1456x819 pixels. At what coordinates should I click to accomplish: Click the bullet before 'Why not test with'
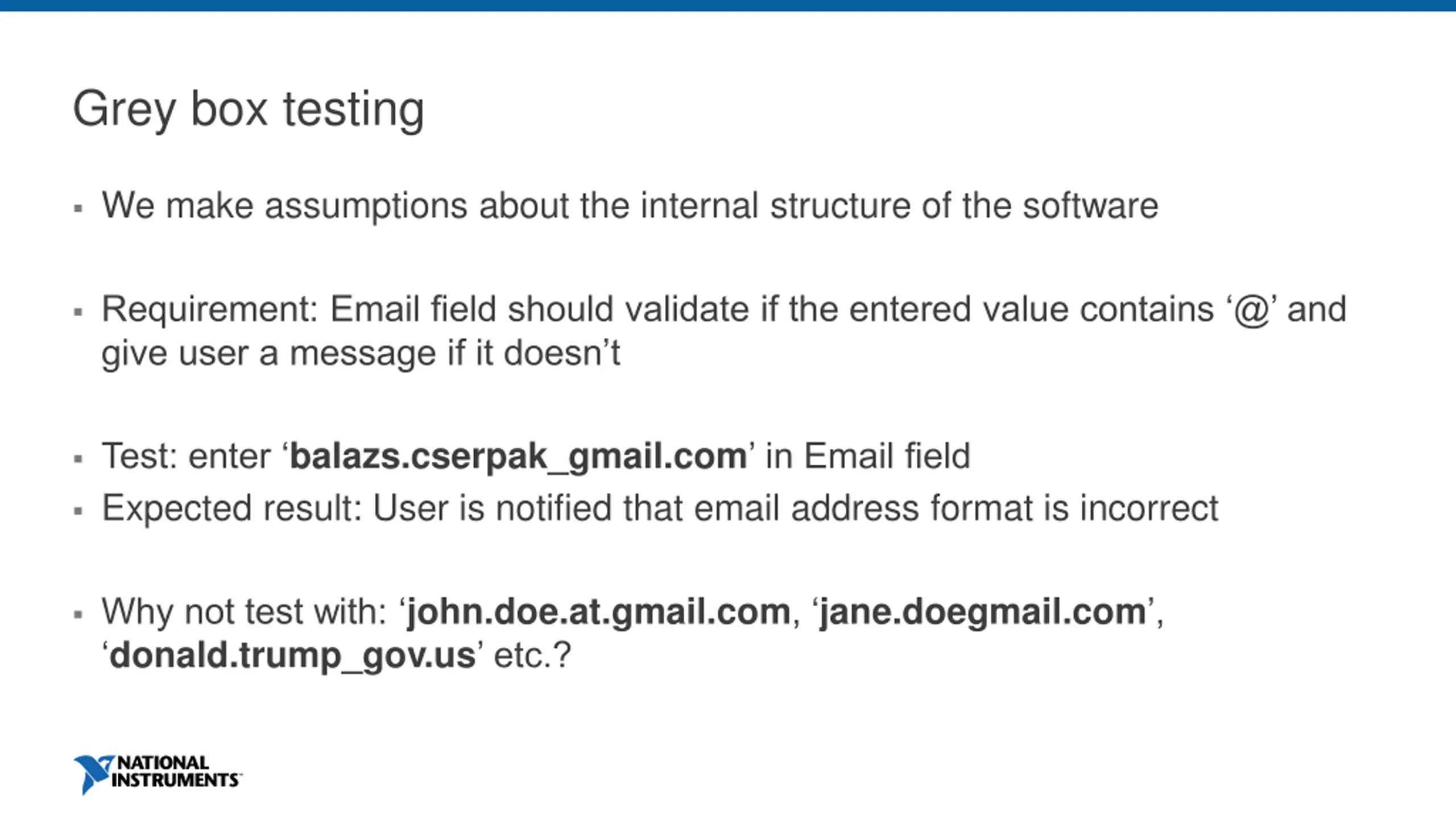(78, 614)
